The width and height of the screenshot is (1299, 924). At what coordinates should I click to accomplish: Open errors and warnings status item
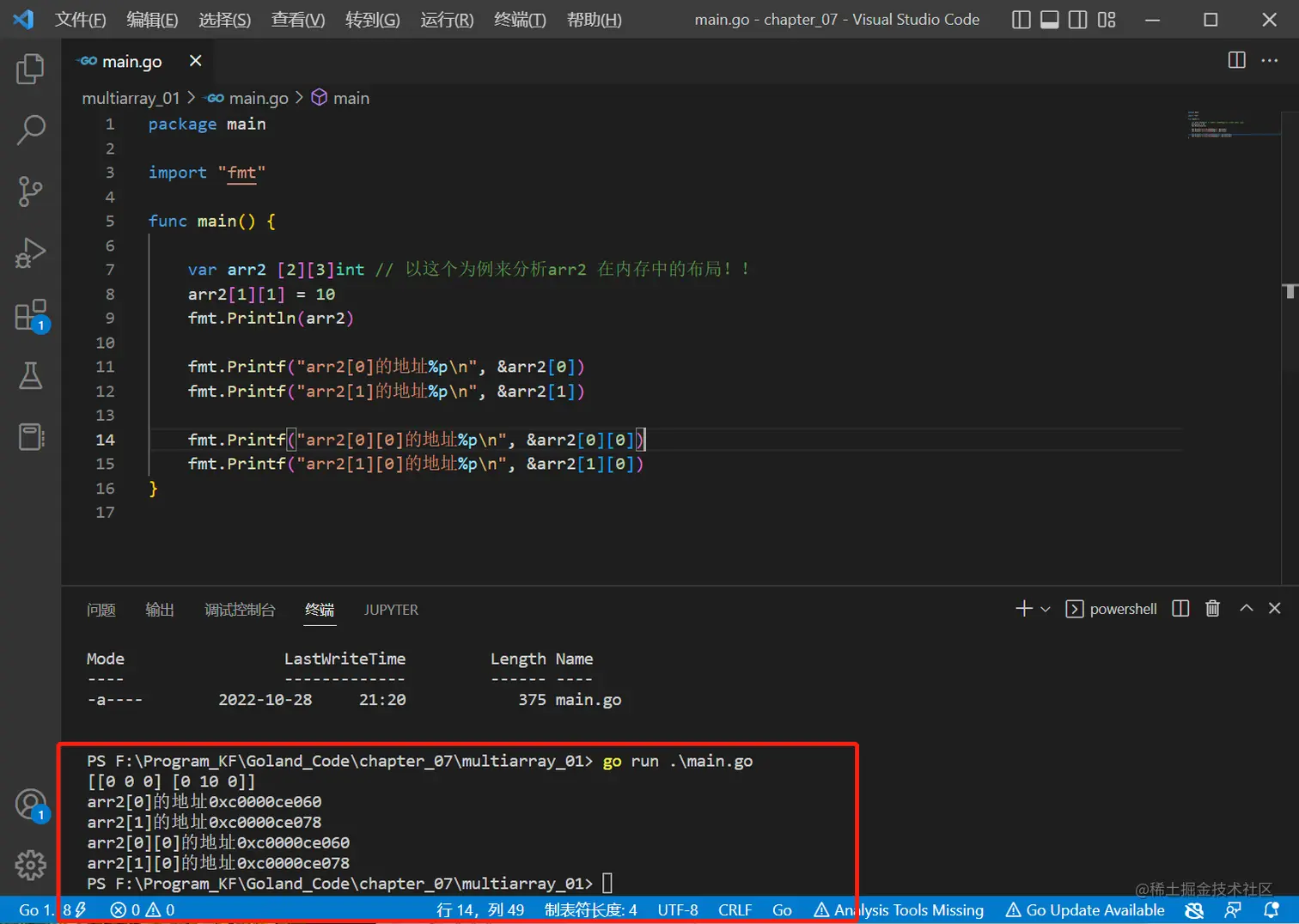(x=143, y=910)
